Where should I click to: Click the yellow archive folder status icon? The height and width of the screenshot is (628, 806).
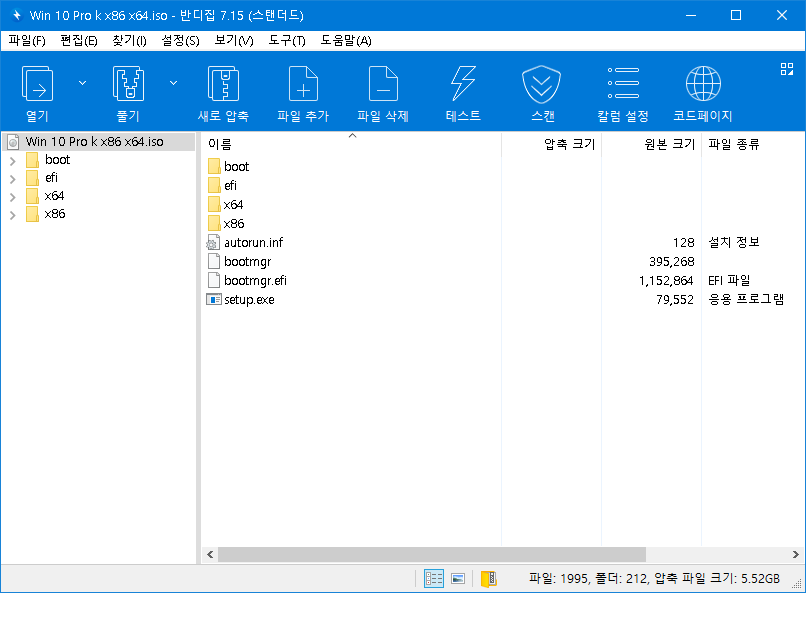488,579
